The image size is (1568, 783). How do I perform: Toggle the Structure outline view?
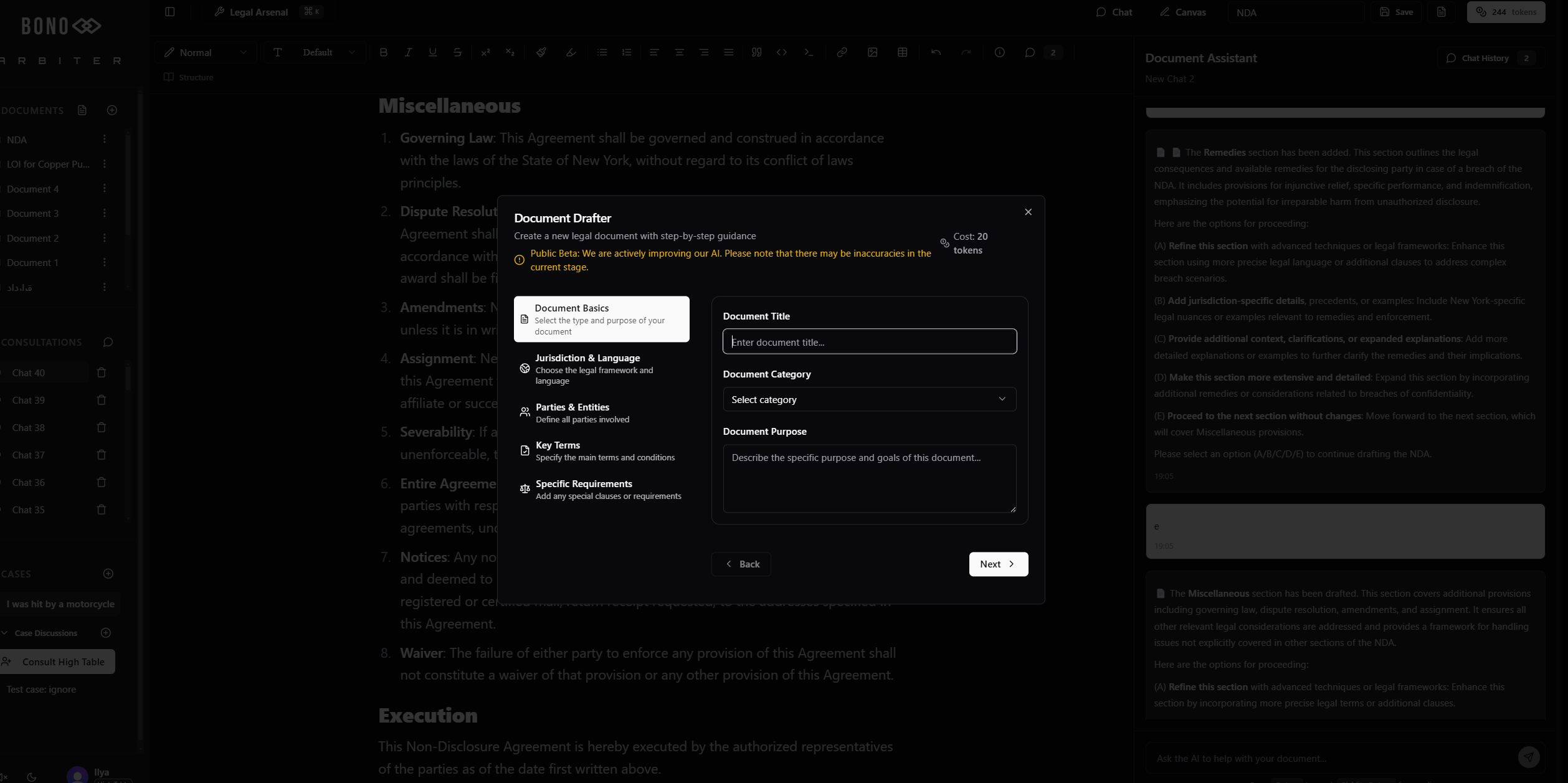(189, 77)
